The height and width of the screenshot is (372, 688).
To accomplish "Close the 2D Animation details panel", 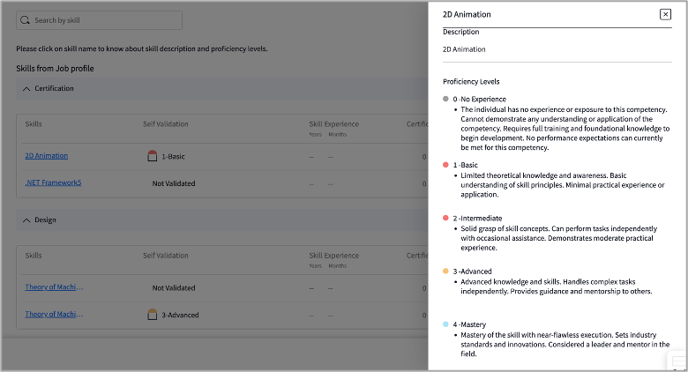I will 665,14.
